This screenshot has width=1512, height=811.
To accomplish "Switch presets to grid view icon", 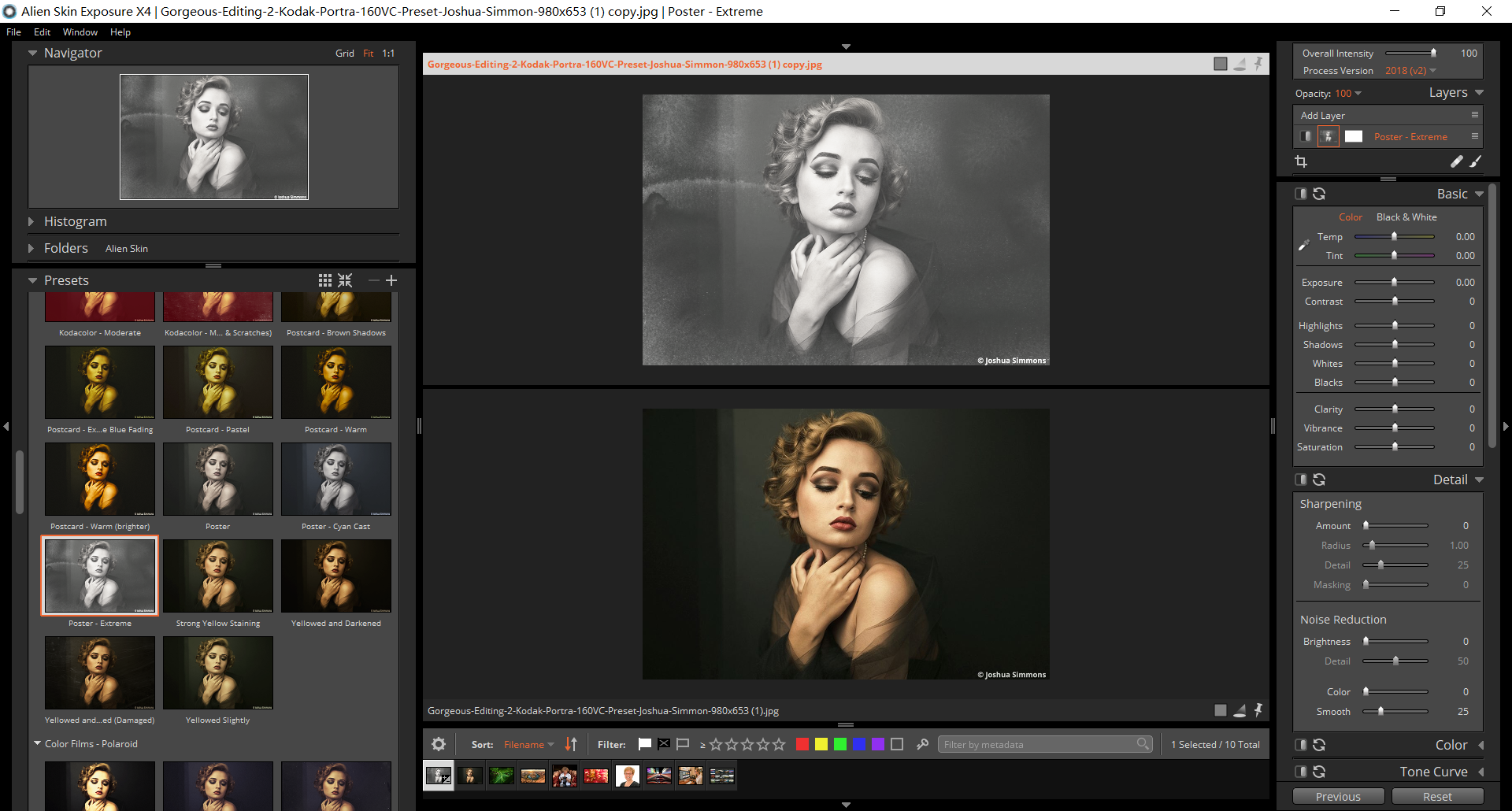I will pos(324,280).
